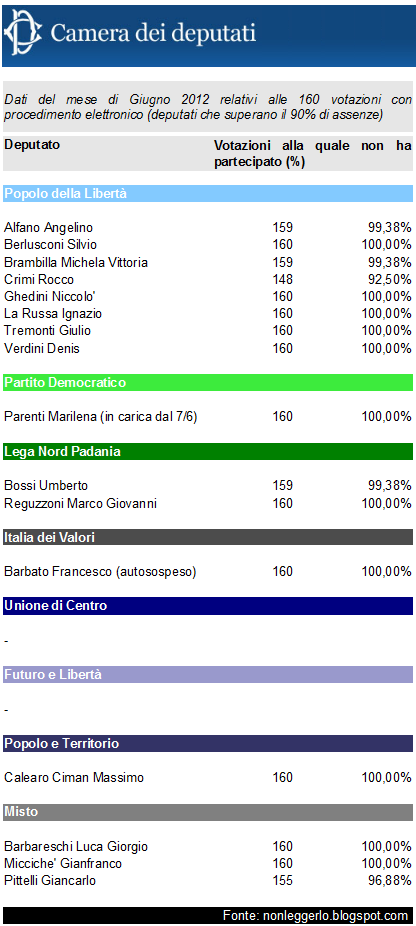Screen dimensions: 416x926
Task: Click the Misto section header
Action: (208, 812)
